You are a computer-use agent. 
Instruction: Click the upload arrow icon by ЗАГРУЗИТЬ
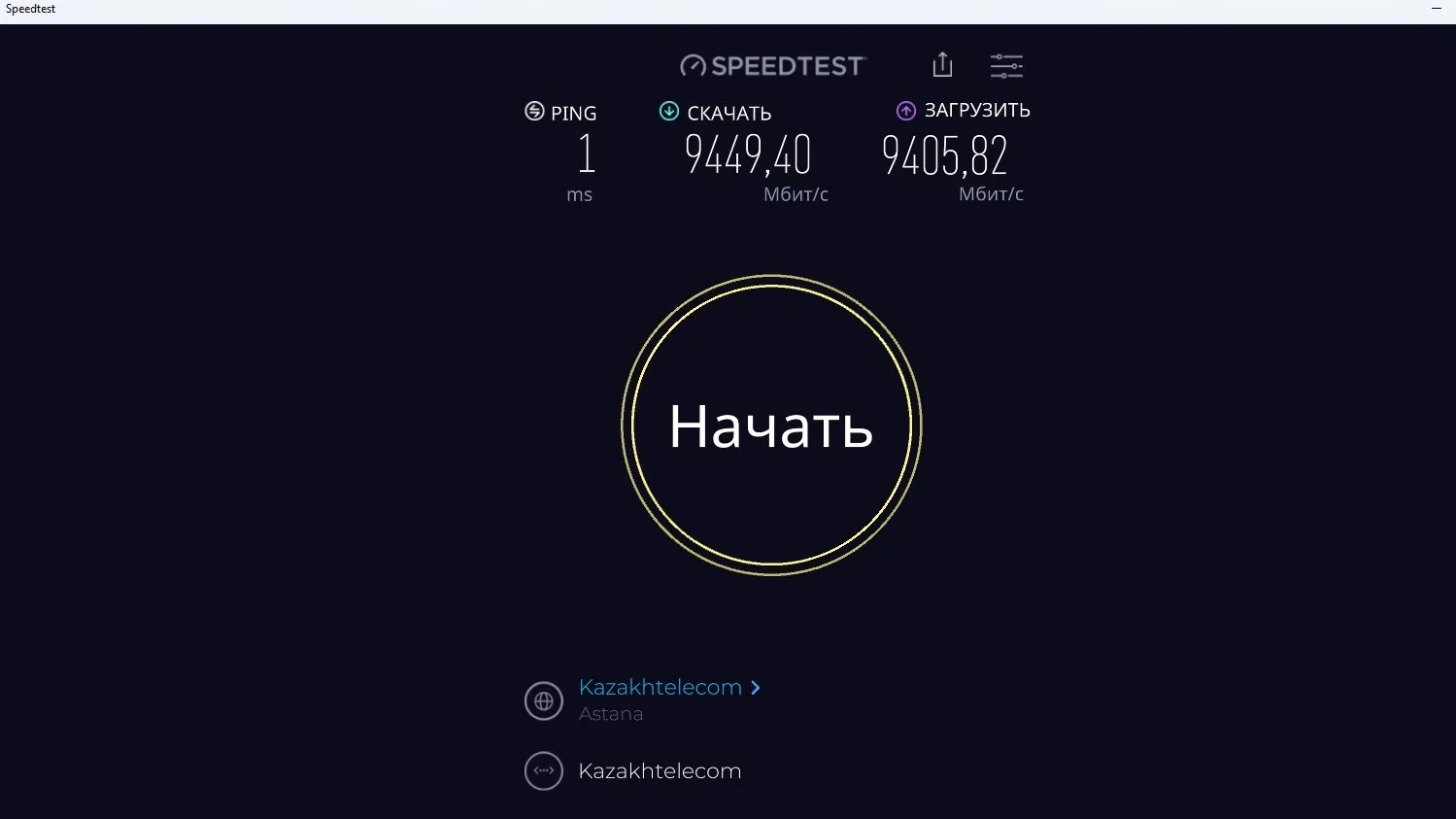tap(906, 111)
